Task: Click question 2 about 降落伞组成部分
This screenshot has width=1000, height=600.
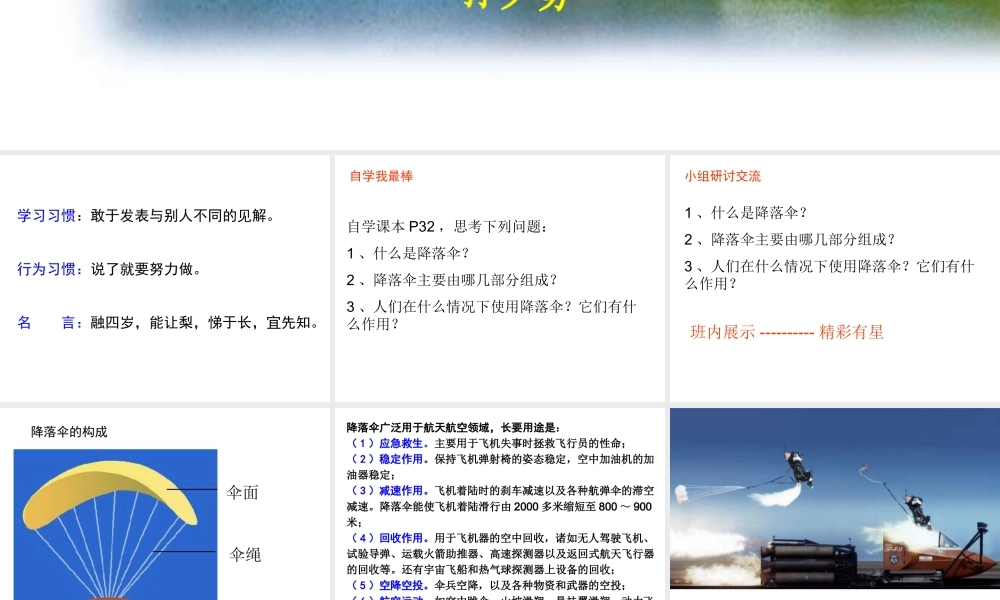Action: (450, 280)
